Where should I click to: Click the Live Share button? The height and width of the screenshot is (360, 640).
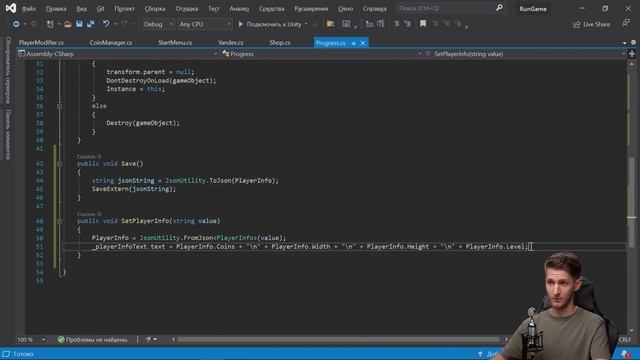tap(591, 24)
